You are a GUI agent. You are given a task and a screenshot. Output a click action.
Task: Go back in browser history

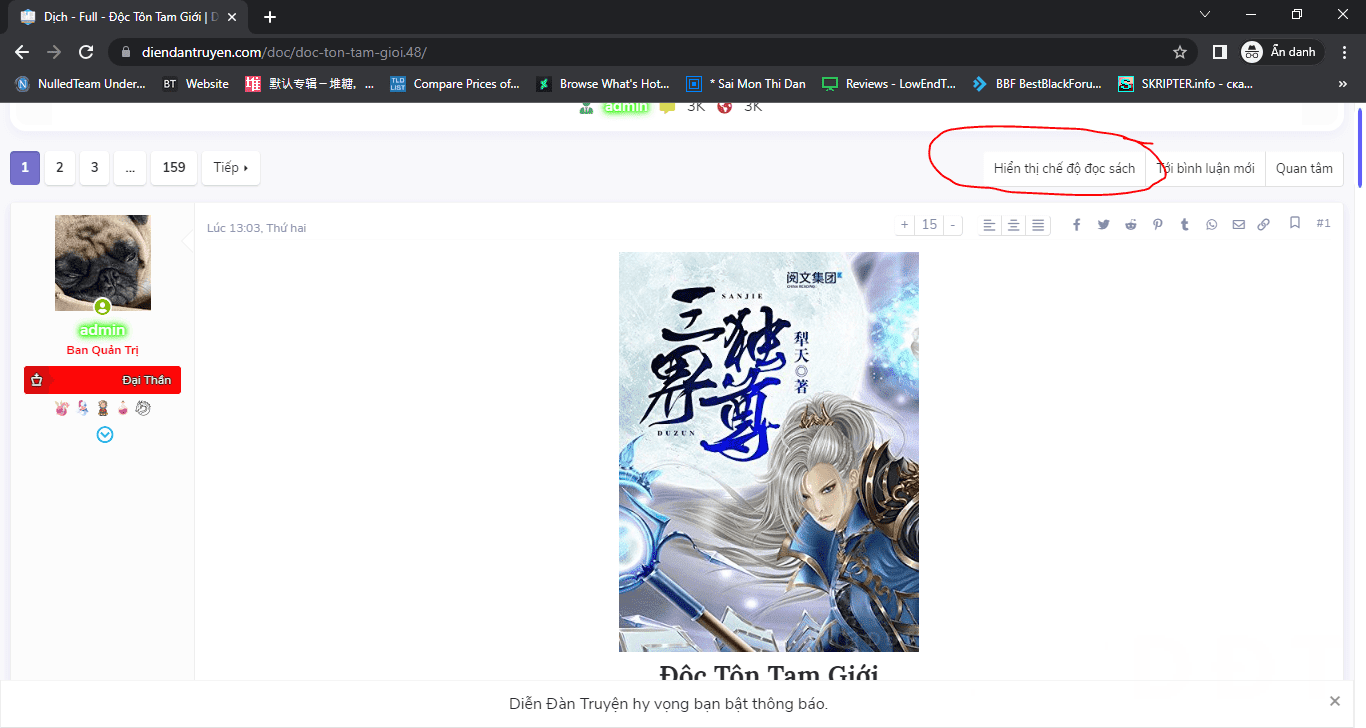[22, 52]
